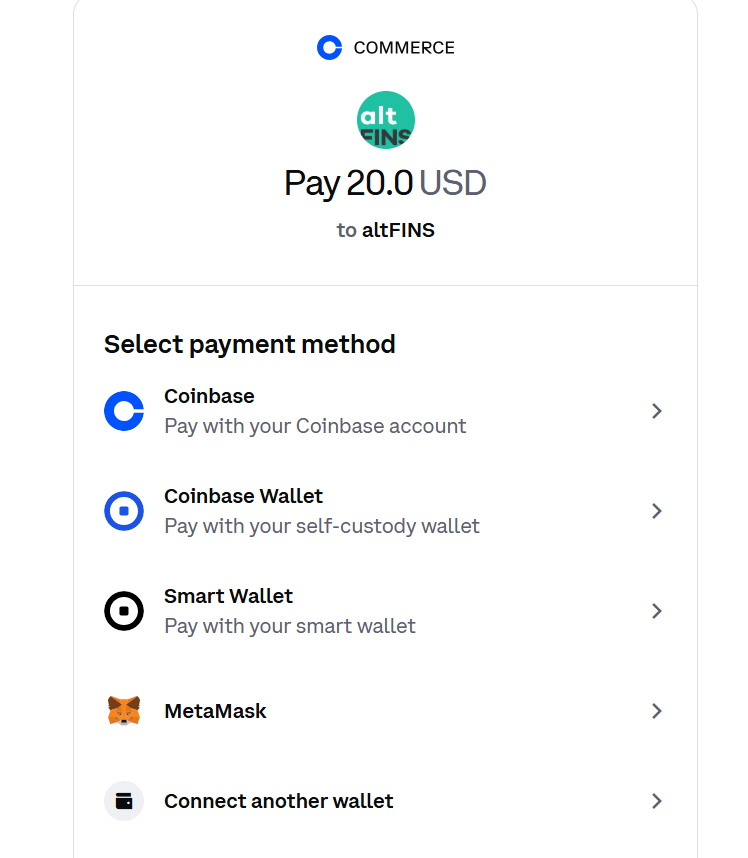
Task: Click the COMMERCE header text
Action: 404,48
